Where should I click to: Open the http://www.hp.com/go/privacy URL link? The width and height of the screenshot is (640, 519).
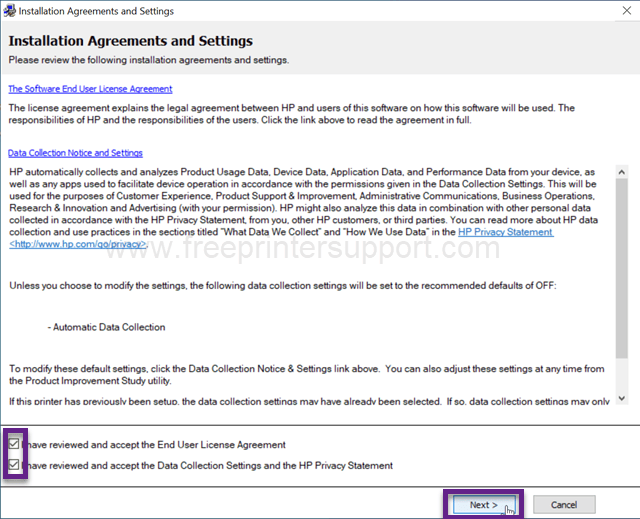pos(78,244)
